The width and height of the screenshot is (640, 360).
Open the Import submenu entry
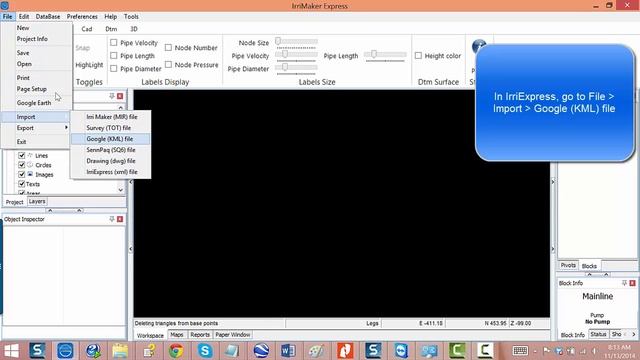[36, 117]
